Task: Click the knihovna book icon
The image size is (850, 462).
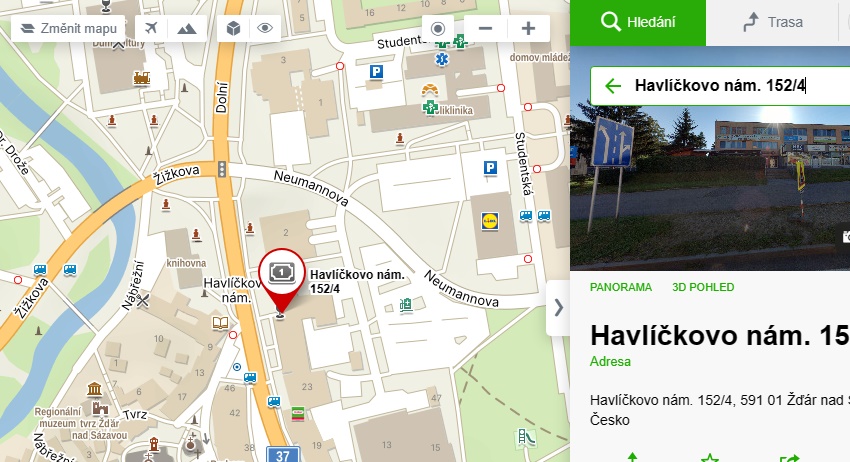Action: click(x=220, y=324)
